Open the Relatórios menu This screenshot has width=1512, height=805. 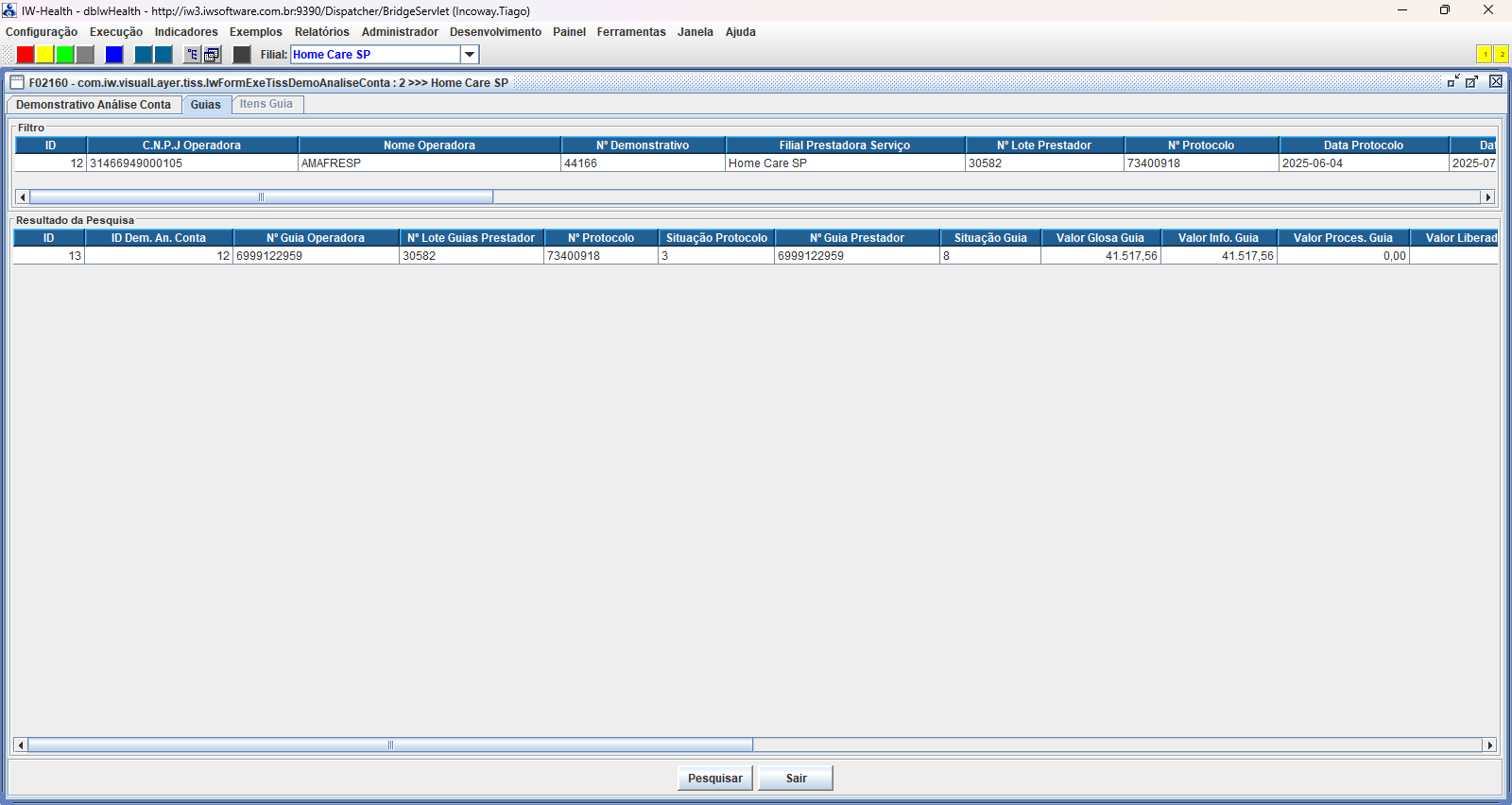pyautogui.click(x=321, y=32)
